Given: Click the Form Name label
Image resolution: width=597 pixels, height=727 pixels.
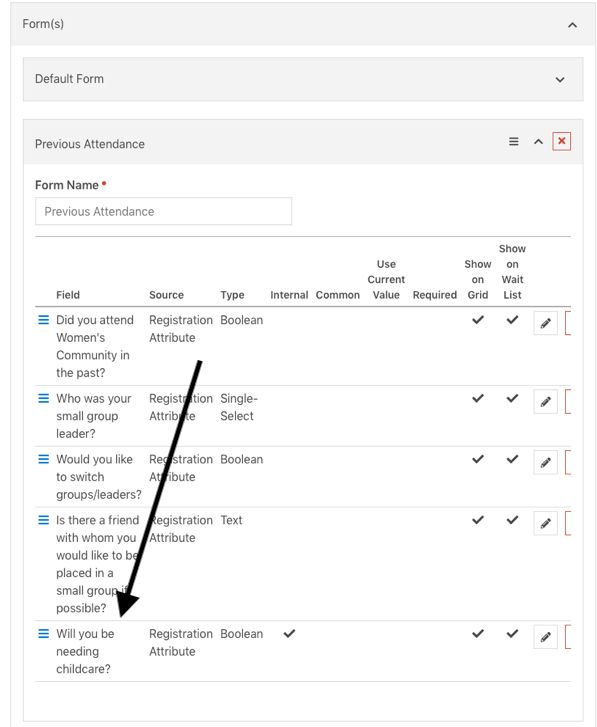Looking at the screenshot, I should [67, 185].
